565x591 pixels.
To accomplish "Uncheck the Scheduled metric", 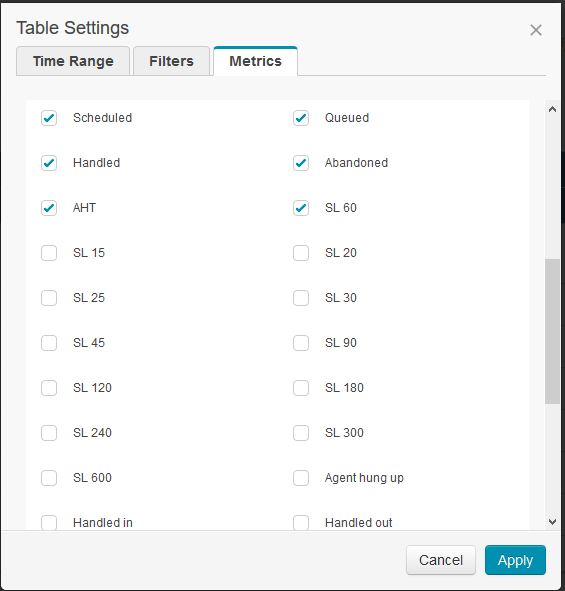I will (x=49, y=118).
